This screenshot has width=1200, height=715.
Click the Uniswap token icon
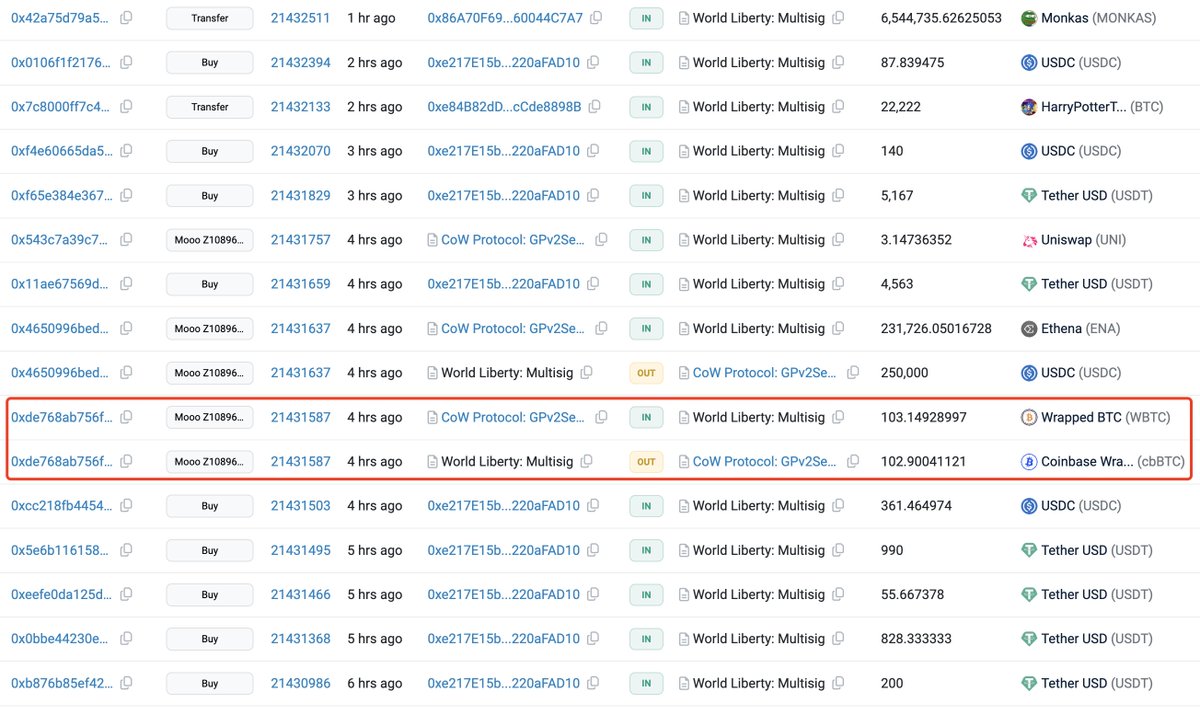(x=1028, y=240)
